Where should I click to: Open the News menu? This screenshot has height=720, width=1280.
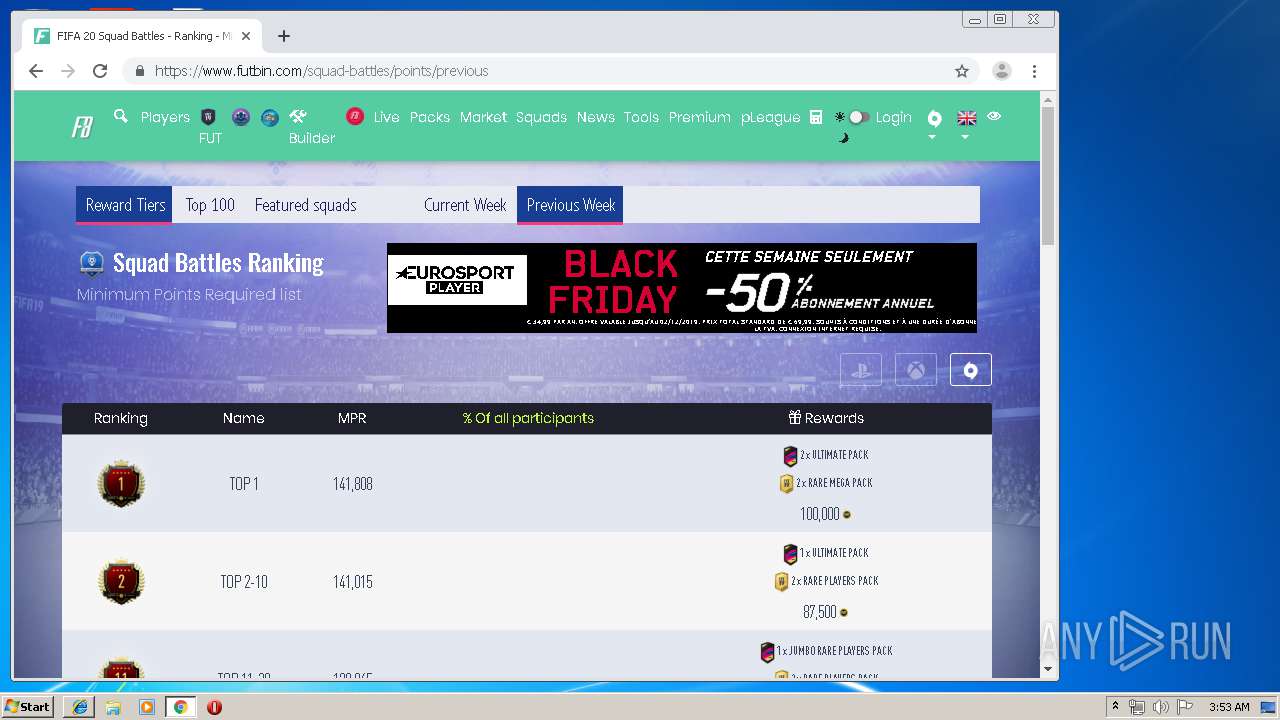tap(595, 117)
